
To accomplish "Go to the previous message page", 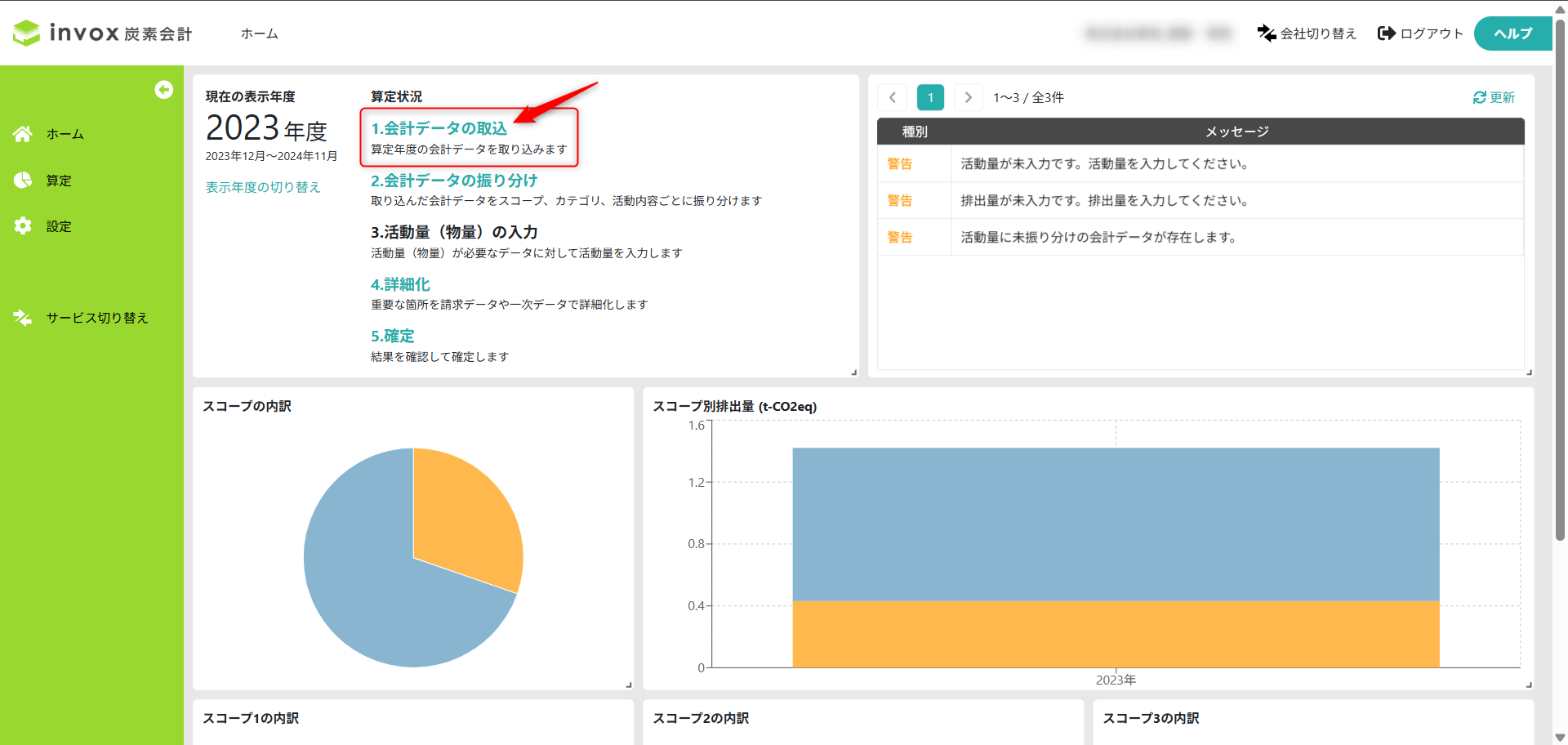I will tap(893, 98).
